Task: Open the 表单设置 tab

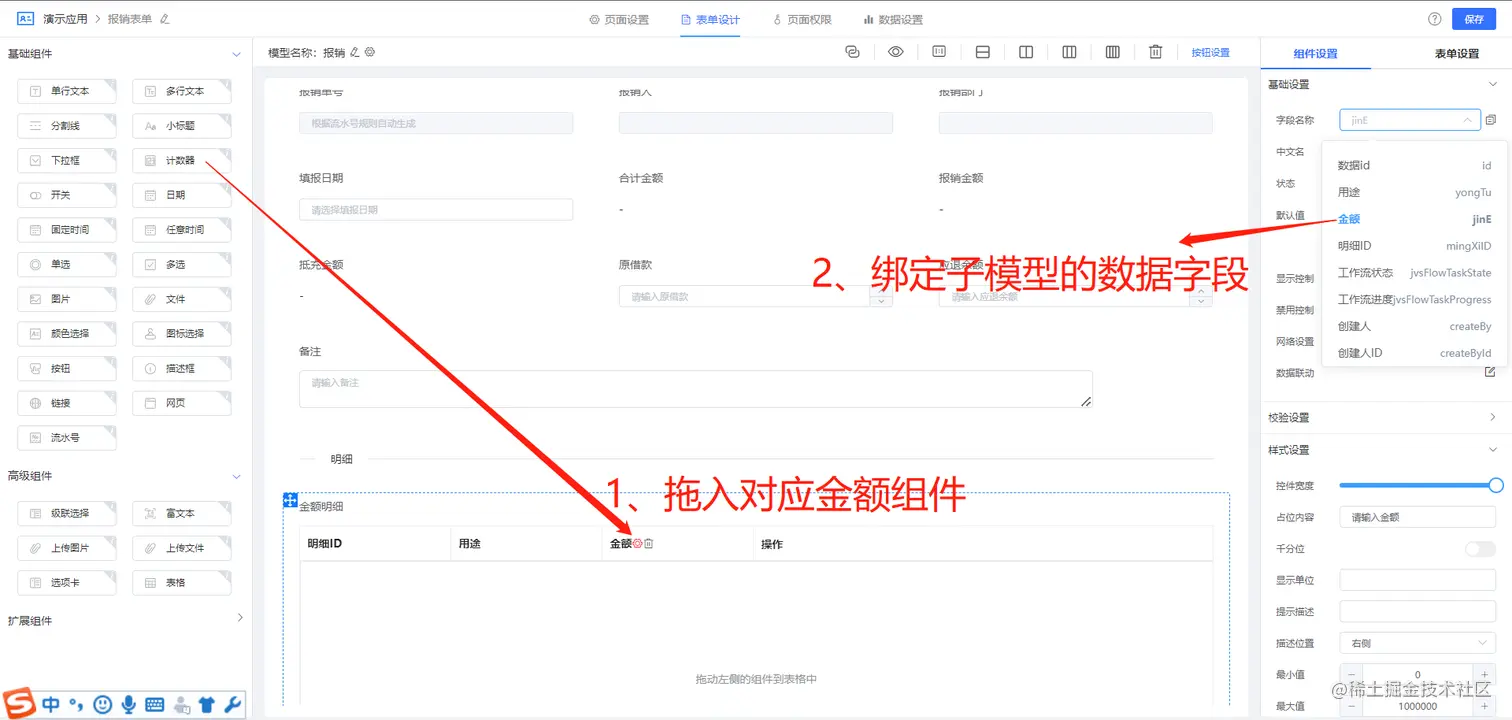Action: pyautogui.click(x=1456, y=54)
